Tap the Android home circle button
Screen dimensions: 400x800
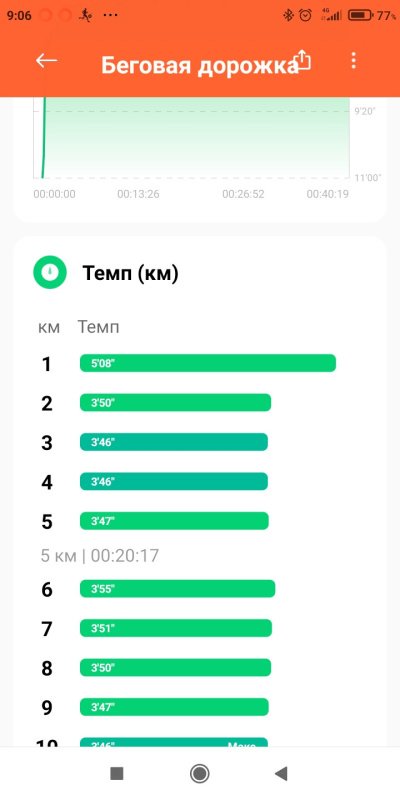(199, 773)
